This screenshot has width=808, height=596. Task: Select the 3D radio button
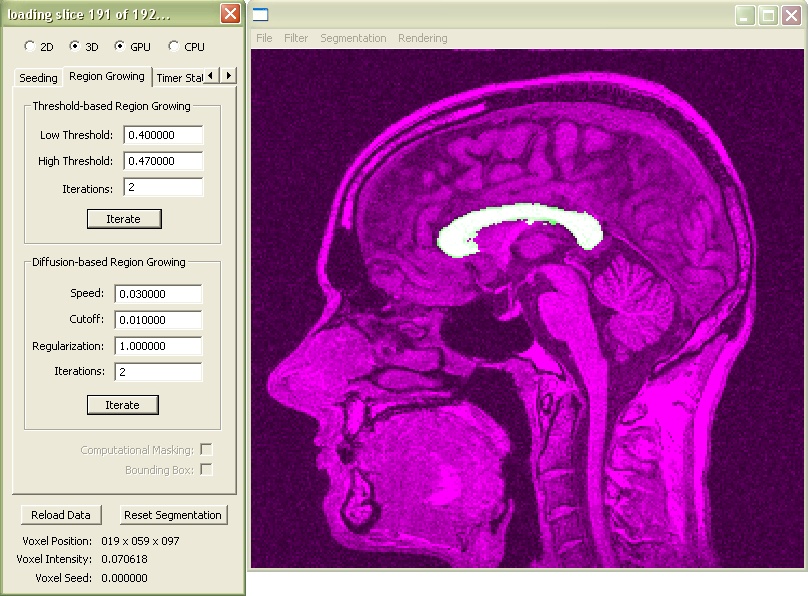click(75, 46)
